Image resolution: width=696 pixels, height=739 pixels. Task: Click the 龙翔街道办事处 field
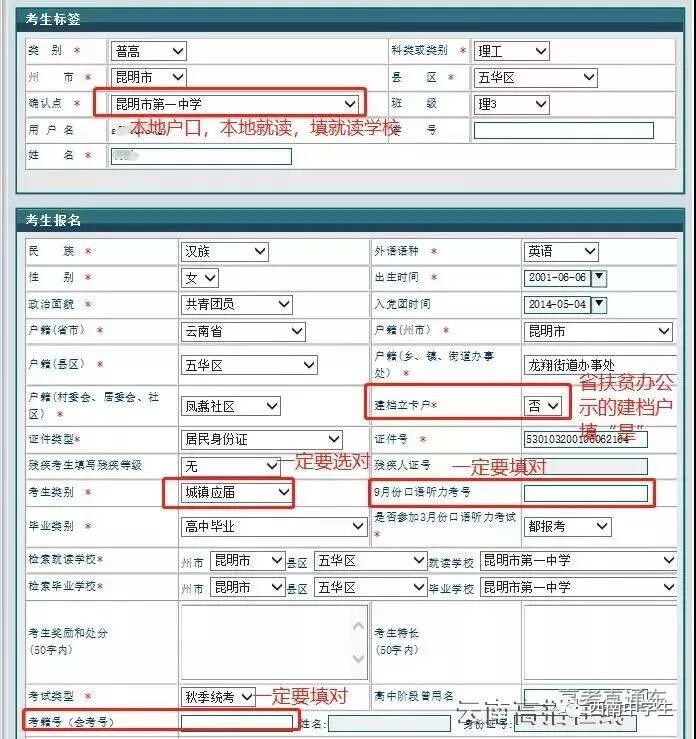600,365
